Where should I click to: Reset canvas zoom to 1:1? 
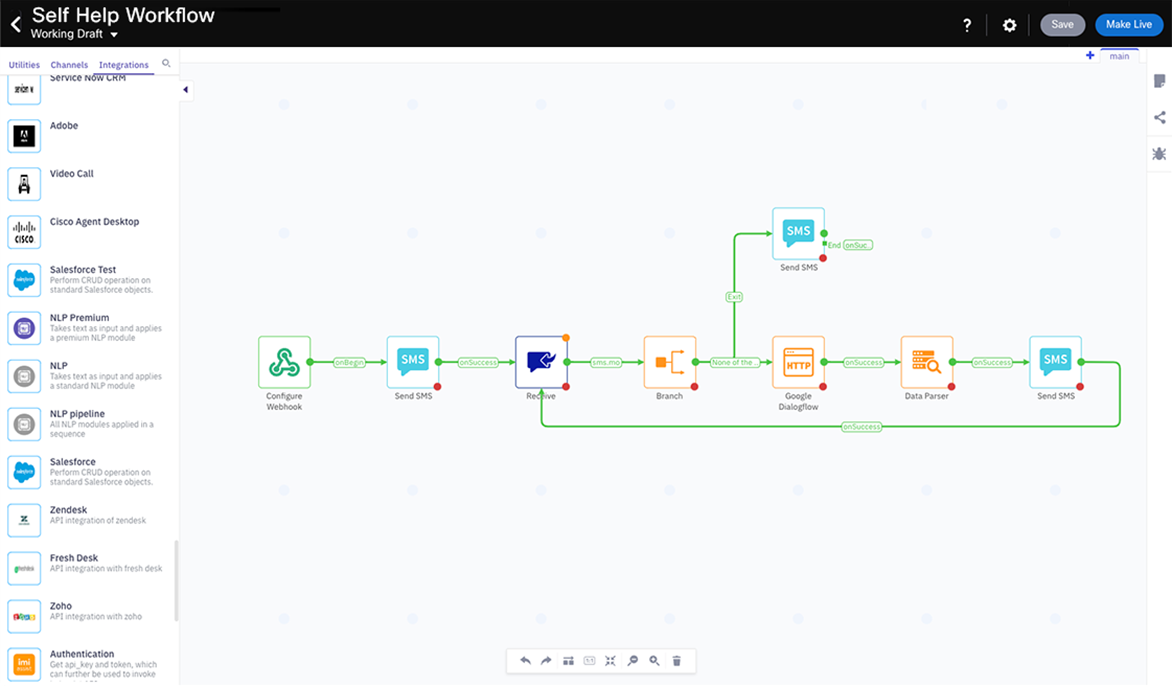[x=589, y=661]
